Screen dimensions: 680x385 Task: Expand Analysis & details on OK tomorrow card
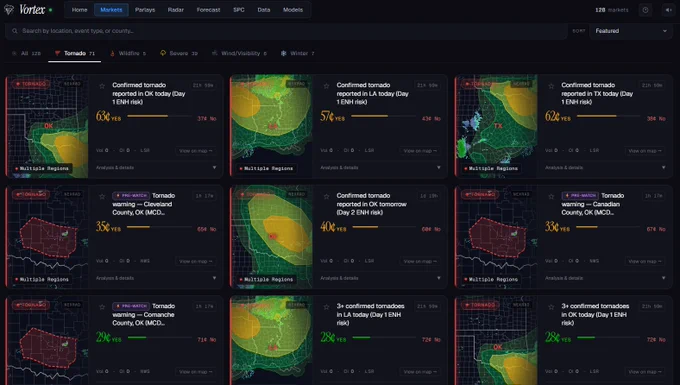[x=380, y=278]
